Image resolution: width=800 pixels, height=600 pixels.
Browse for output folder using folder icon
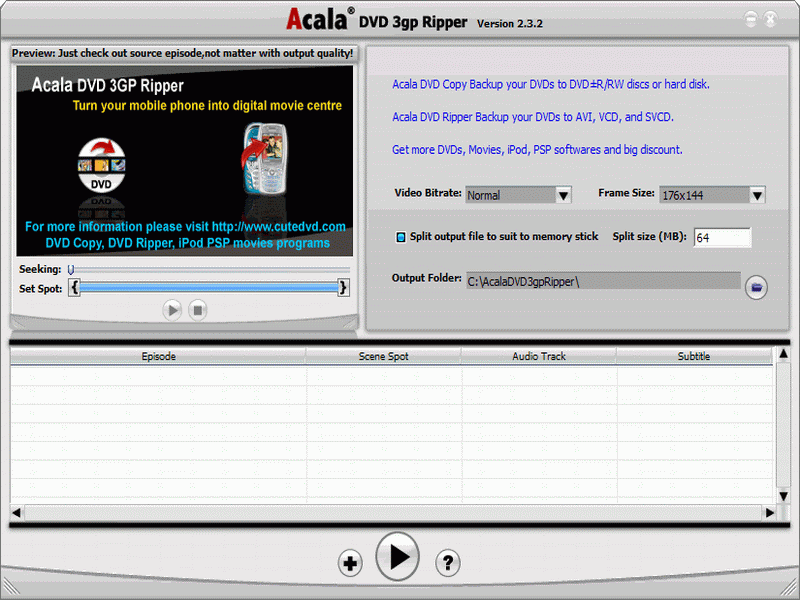[757, 288]
